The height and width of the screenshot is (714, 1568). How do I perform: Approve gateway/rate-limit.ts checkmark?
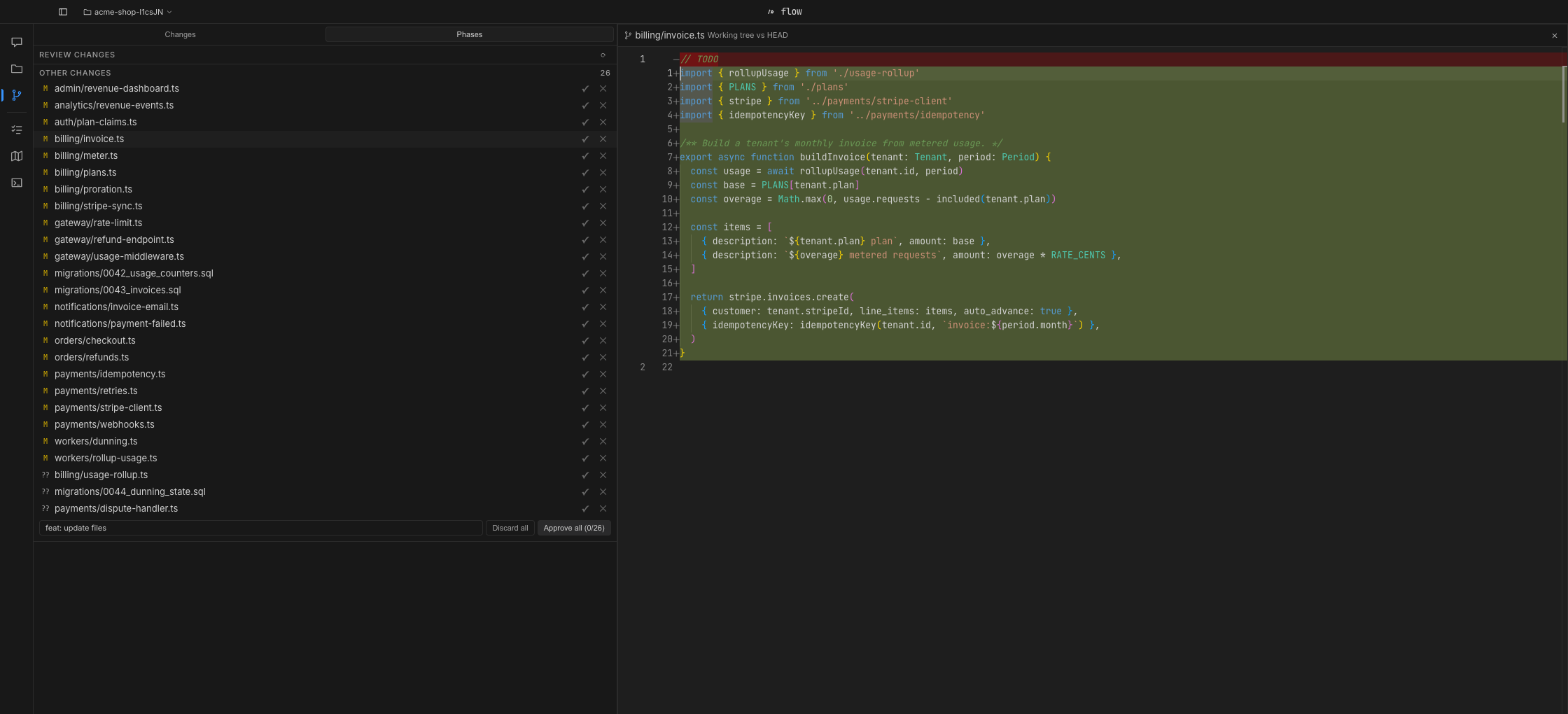coord(585,223)
